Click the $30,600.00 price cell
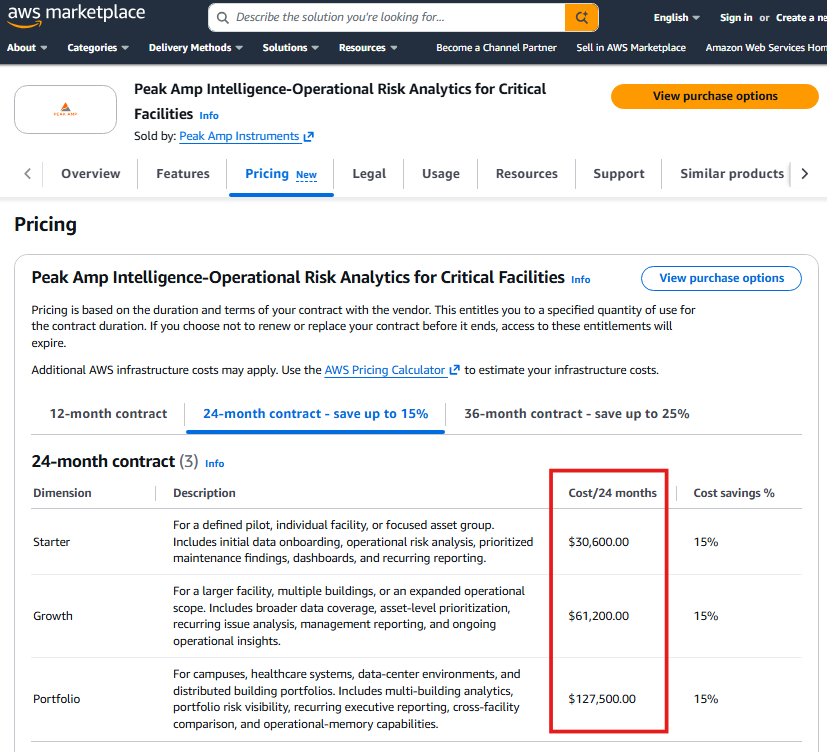The width and height of the screenshot is (827, 752). (599, 542)
